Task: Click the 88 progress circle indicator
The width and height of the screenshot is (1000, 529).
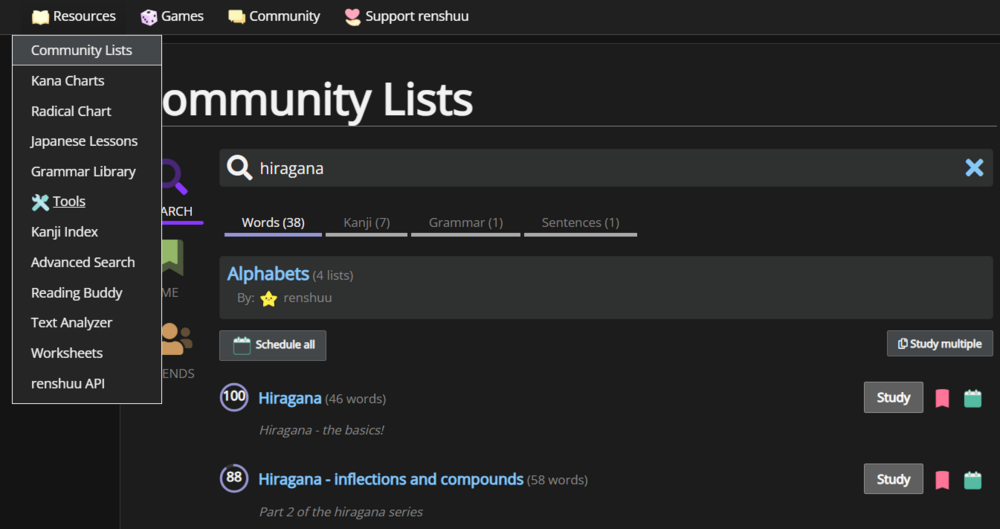Action: pos(234,479)
